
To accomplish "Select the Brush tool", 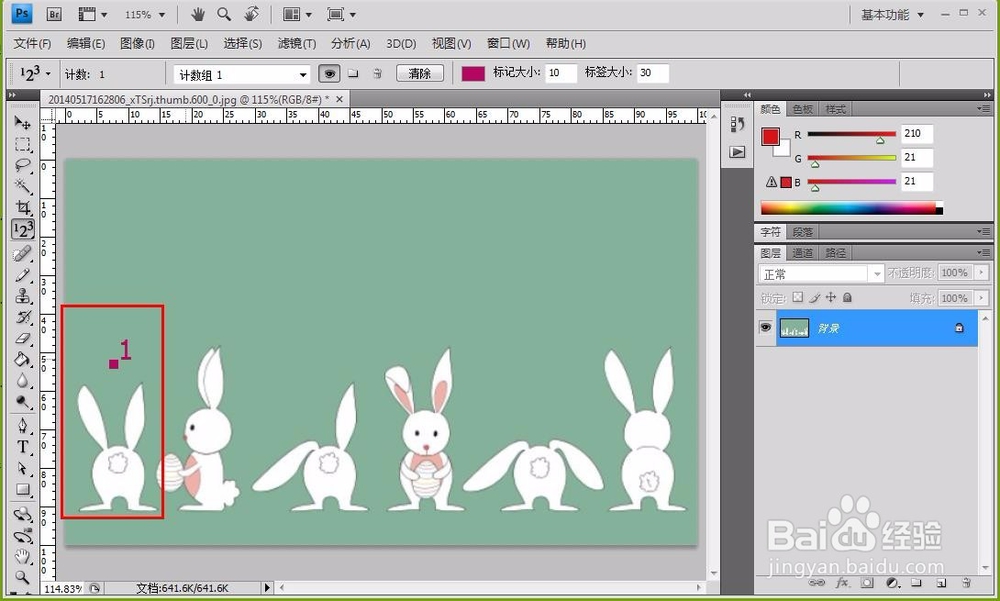I will coord(22,275).
